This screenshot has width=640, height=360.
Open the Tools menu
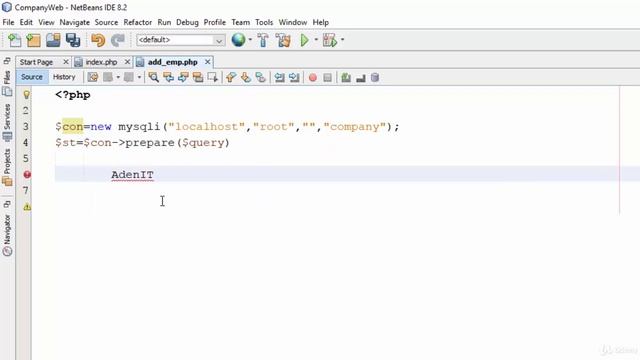click(x=264, y=22)
